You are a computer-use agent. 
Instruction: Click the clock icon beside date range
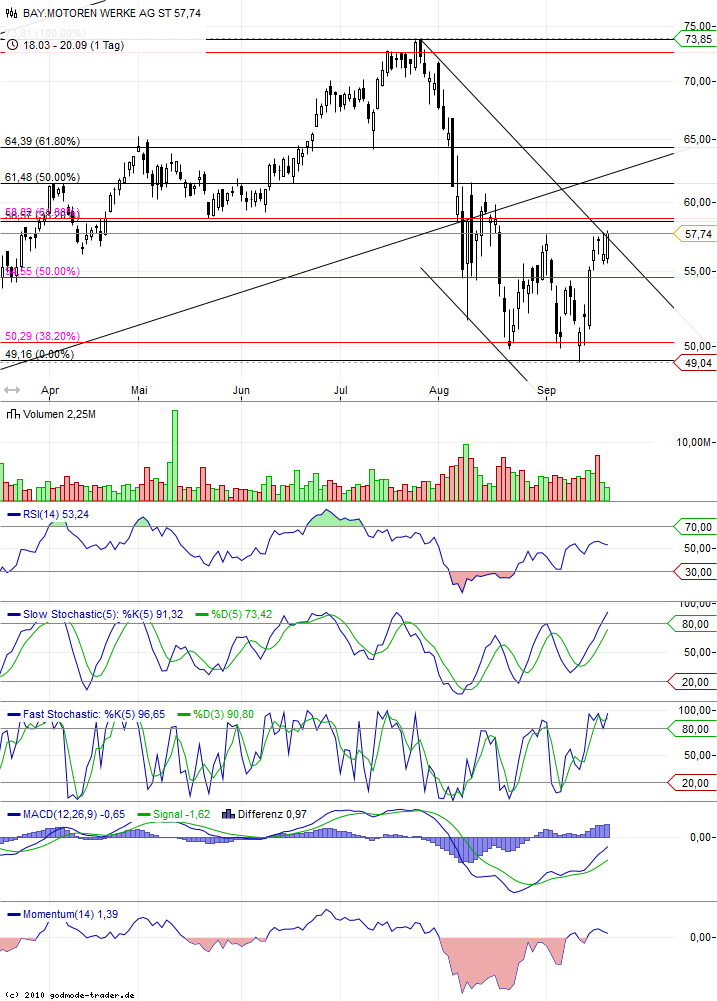point(13,45)
